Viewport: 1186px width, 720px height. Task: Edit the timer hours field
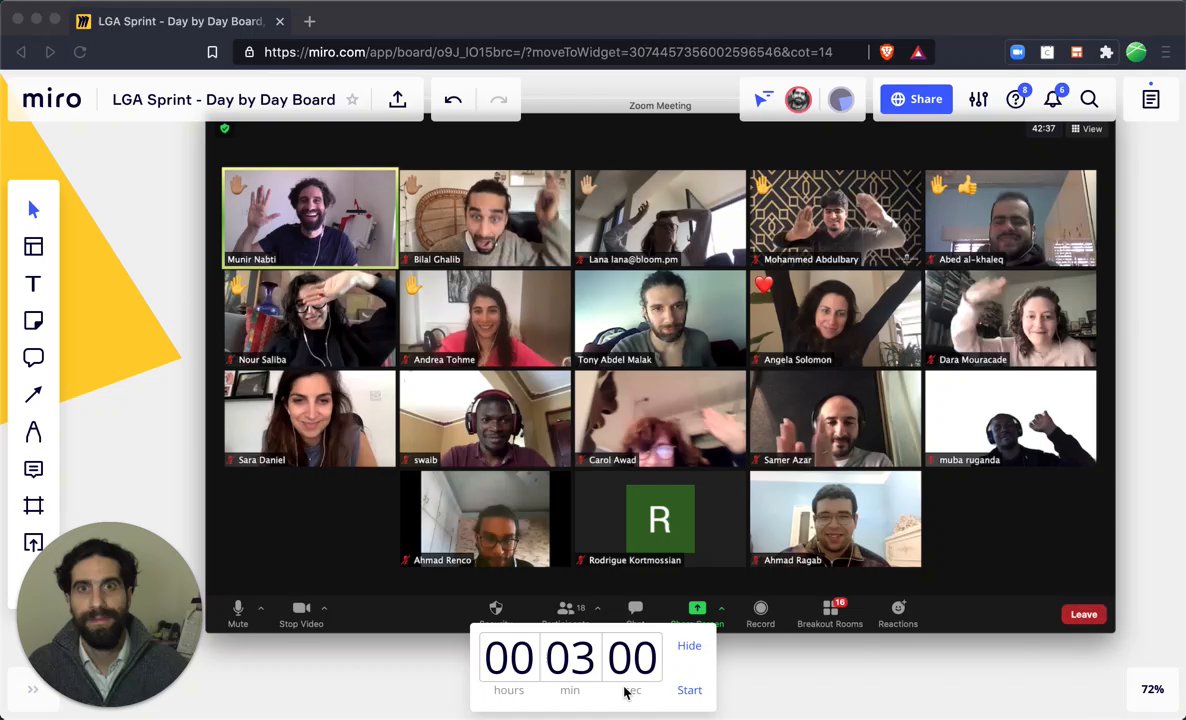tap(509, 657)
